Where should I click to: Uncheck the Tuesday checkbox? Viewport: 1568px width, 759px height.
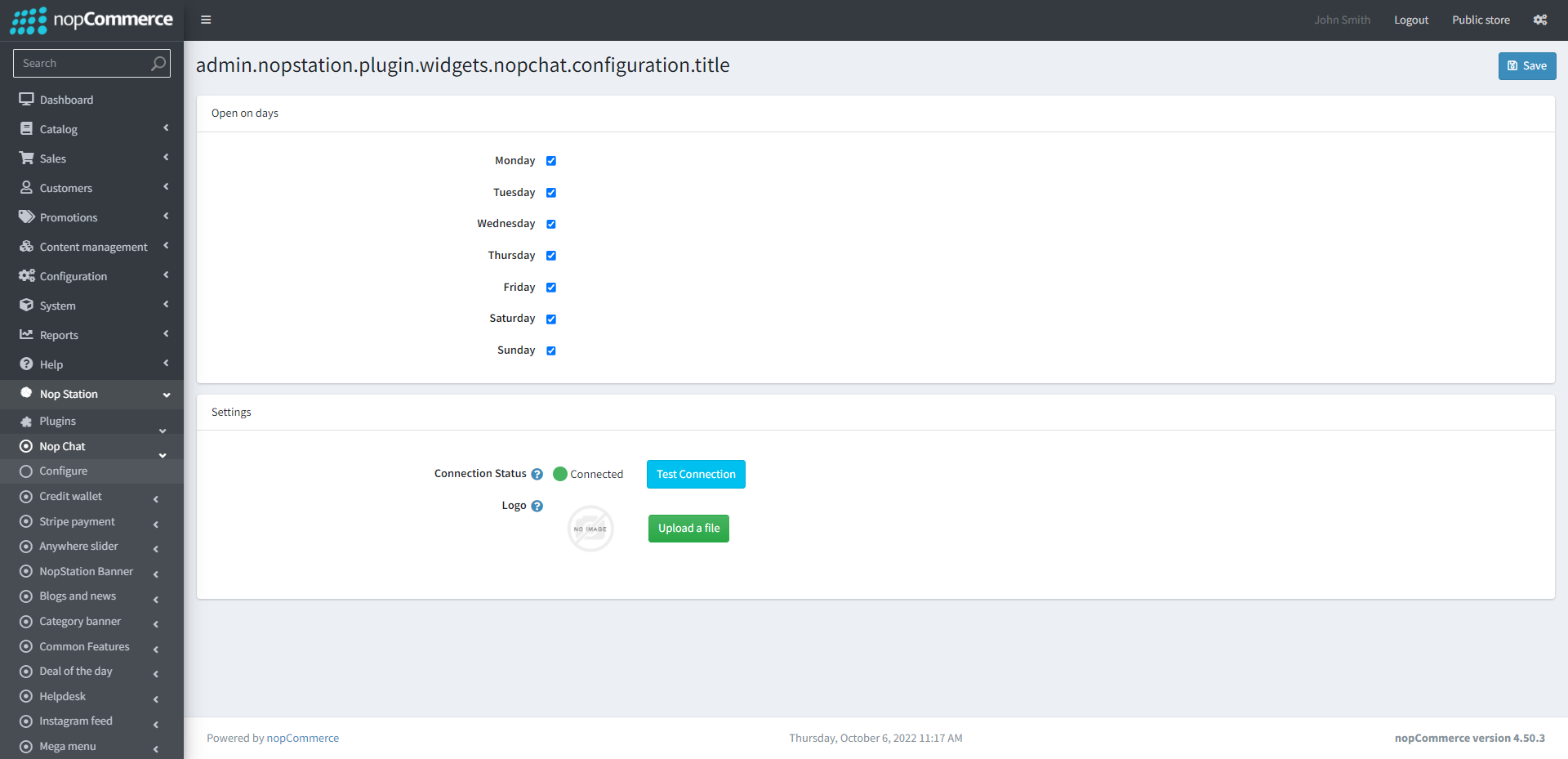[551, 193]
